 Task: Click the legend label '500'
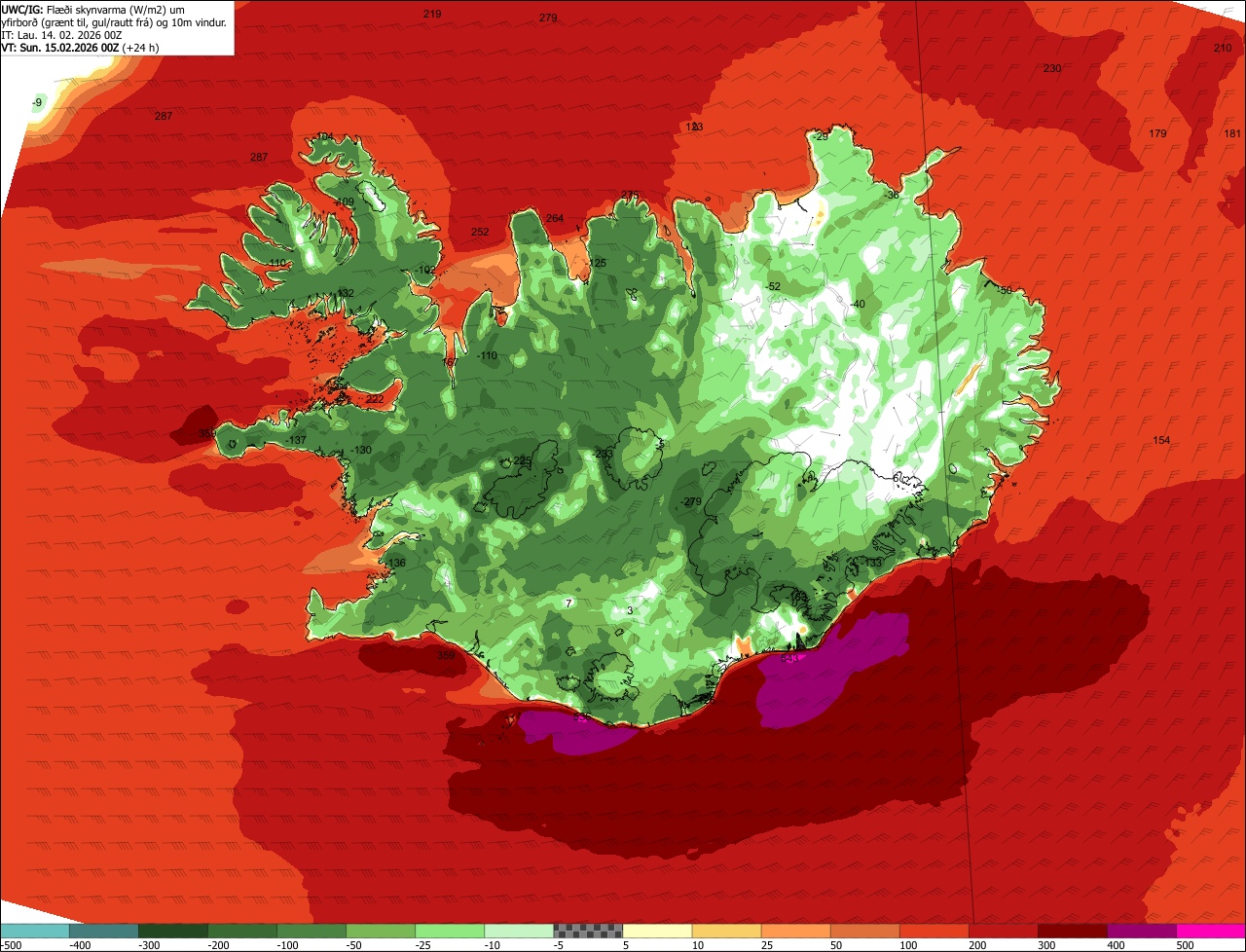(x=1186, y=944)
